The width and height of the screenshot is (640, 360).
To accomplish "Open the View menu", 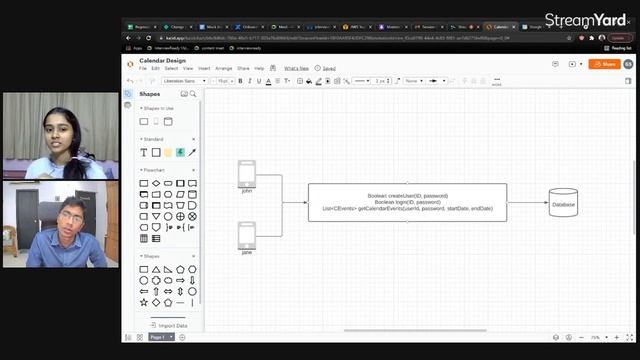I will coord(188,69).
